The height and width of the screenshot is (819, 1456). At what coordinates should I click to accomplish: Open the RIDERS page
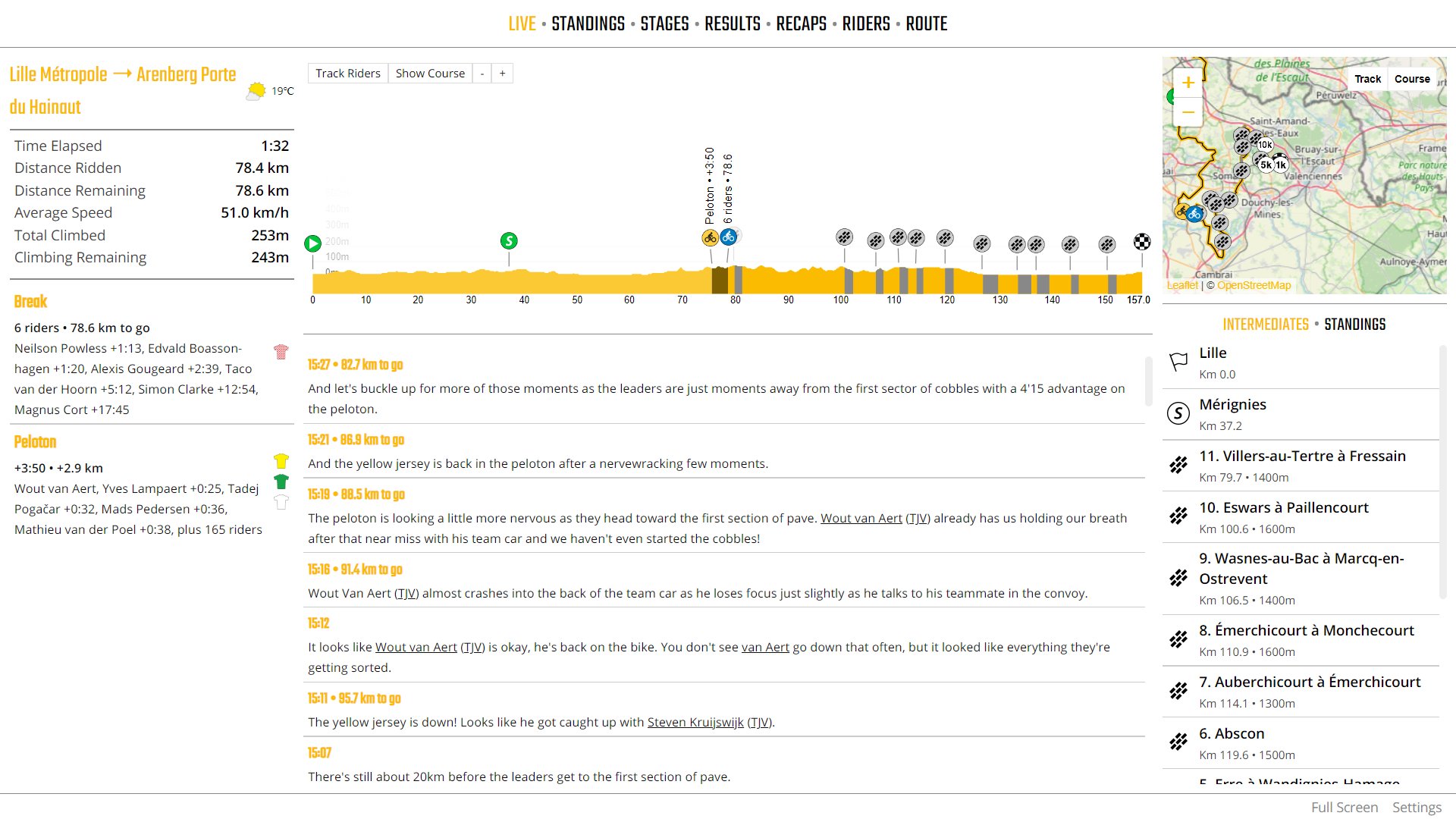coord(866,24)
